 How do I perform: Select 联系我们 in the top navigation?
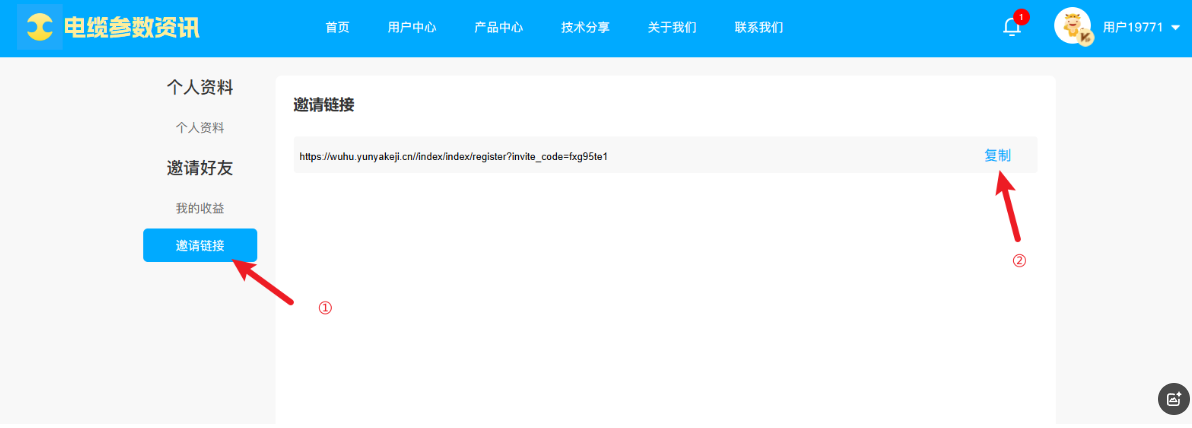click(x=758, y=28)
